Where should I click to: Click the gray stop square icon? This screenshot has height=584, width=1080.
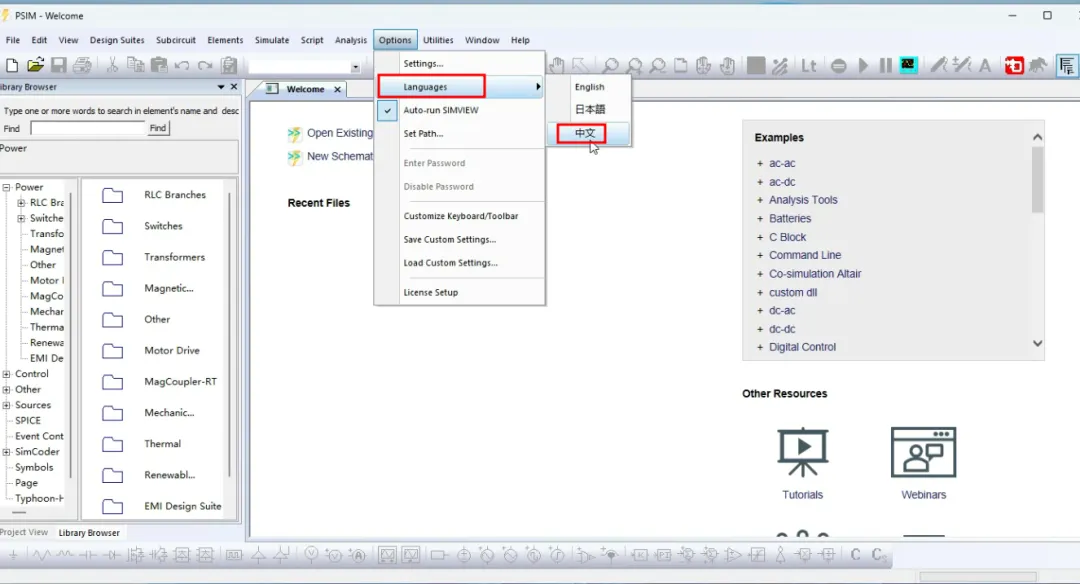[756, 65]
